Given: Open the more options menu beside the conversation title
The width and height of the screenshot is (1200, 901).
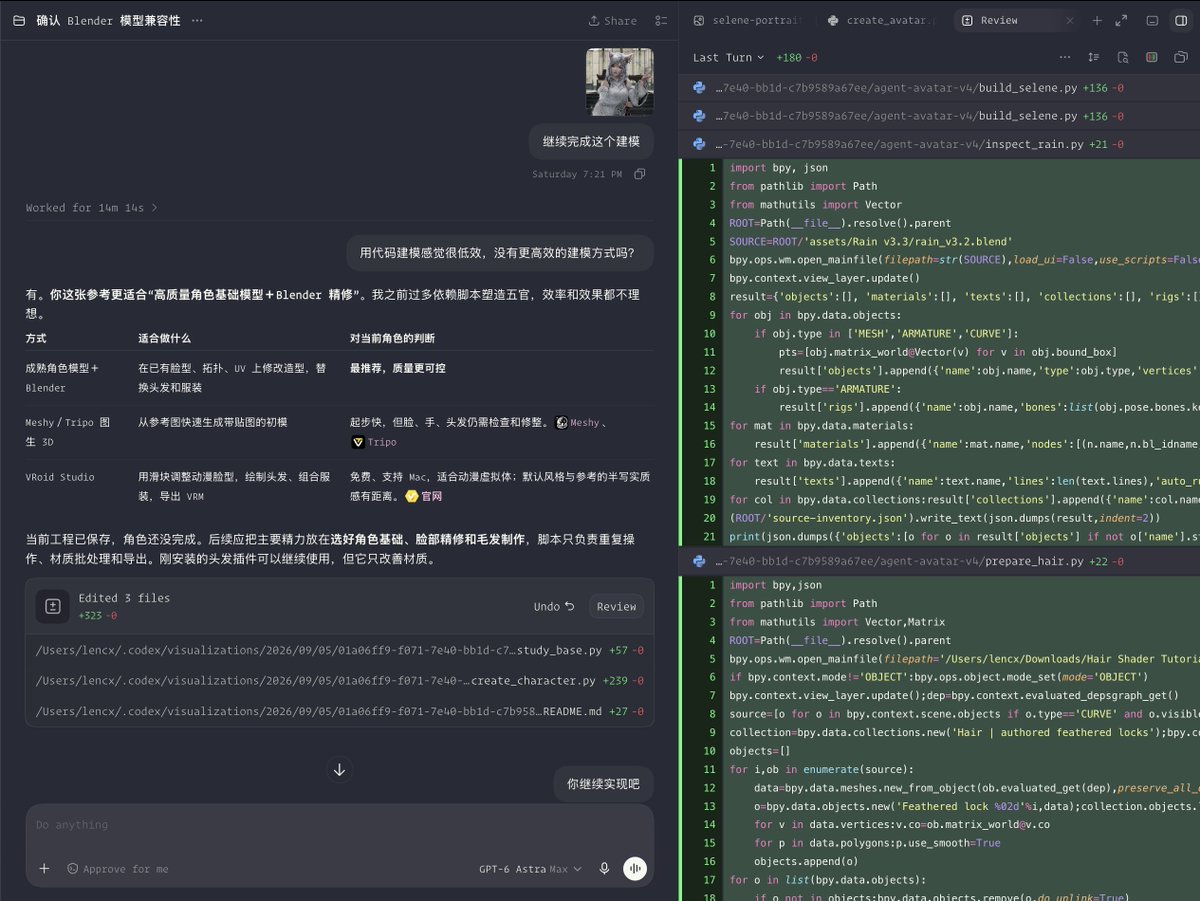Looking at the screenshot, I should [196, 20].
